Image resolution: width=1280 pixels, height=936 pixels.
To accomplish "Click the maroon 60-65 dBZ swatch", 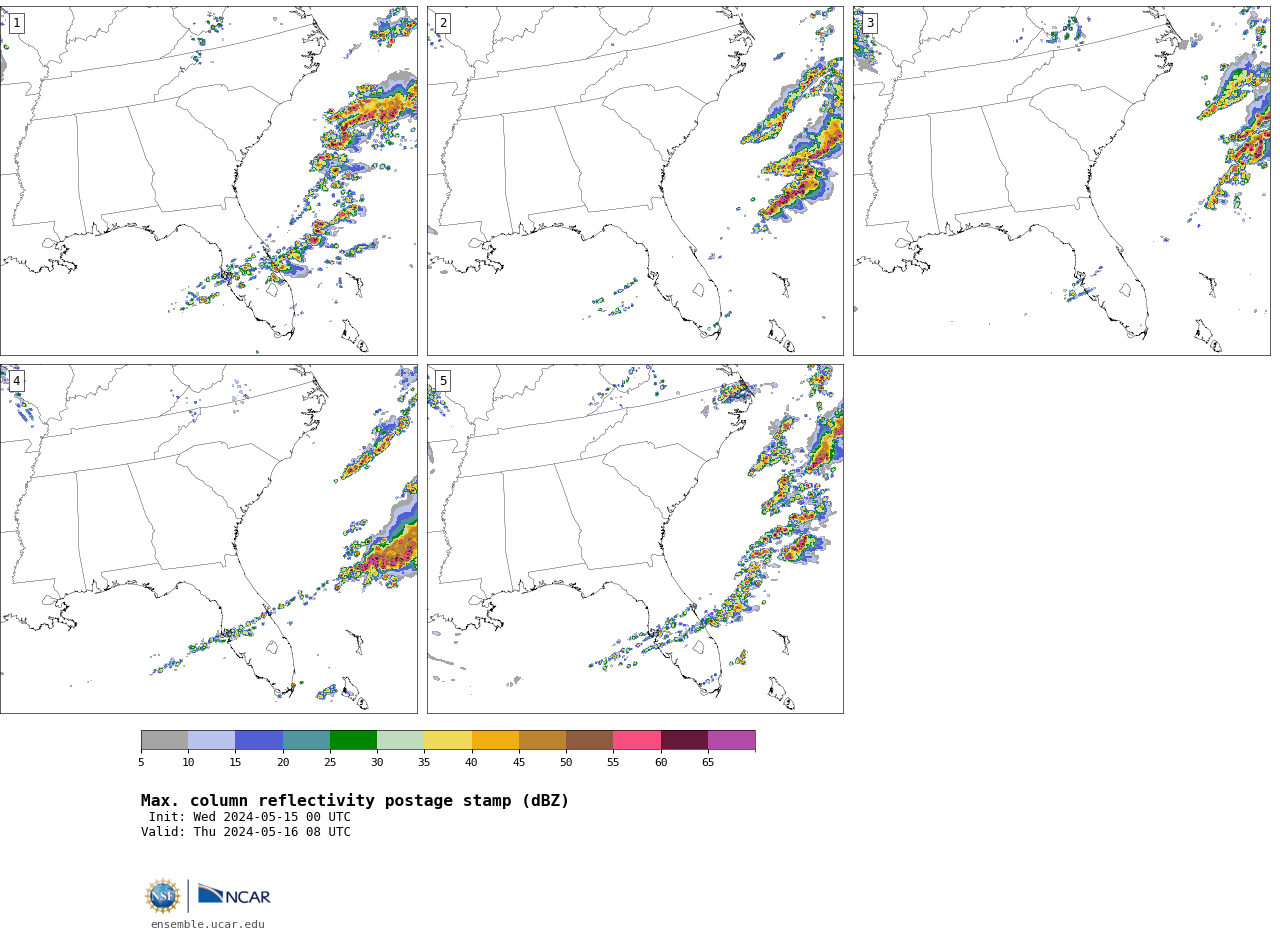I will point(684,740).
